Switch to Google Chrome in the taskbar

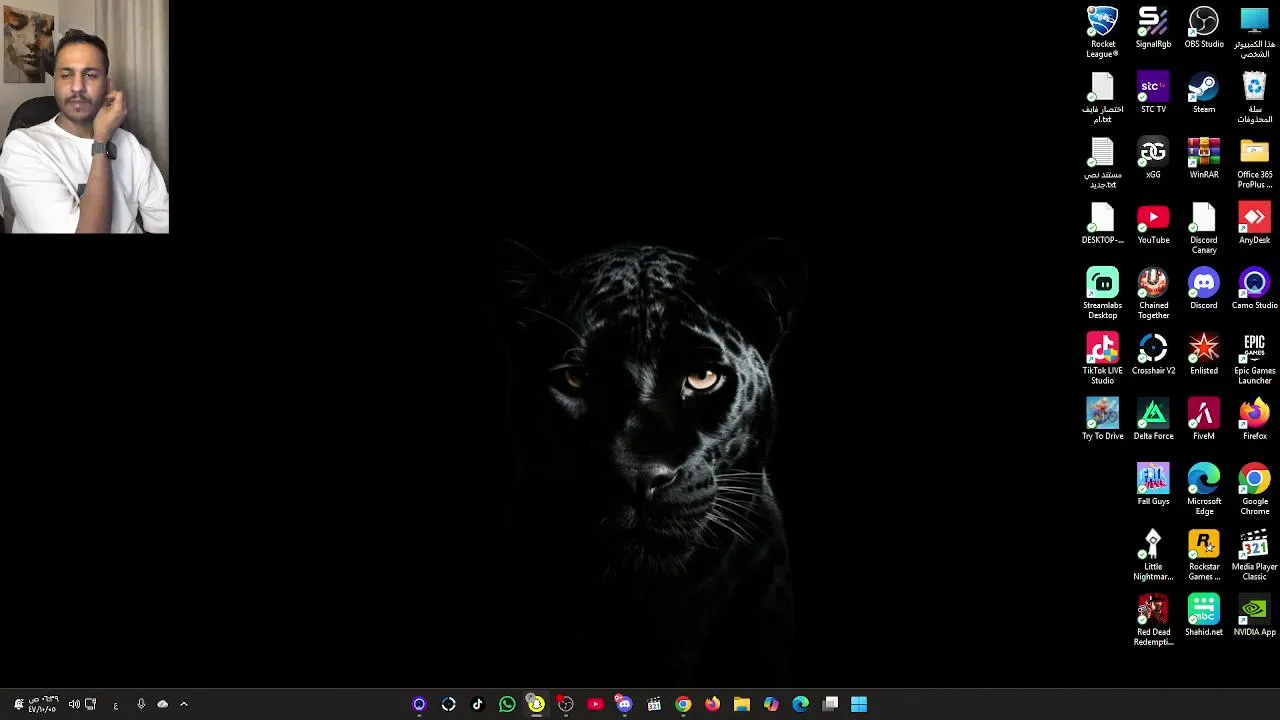pos(683,704)
